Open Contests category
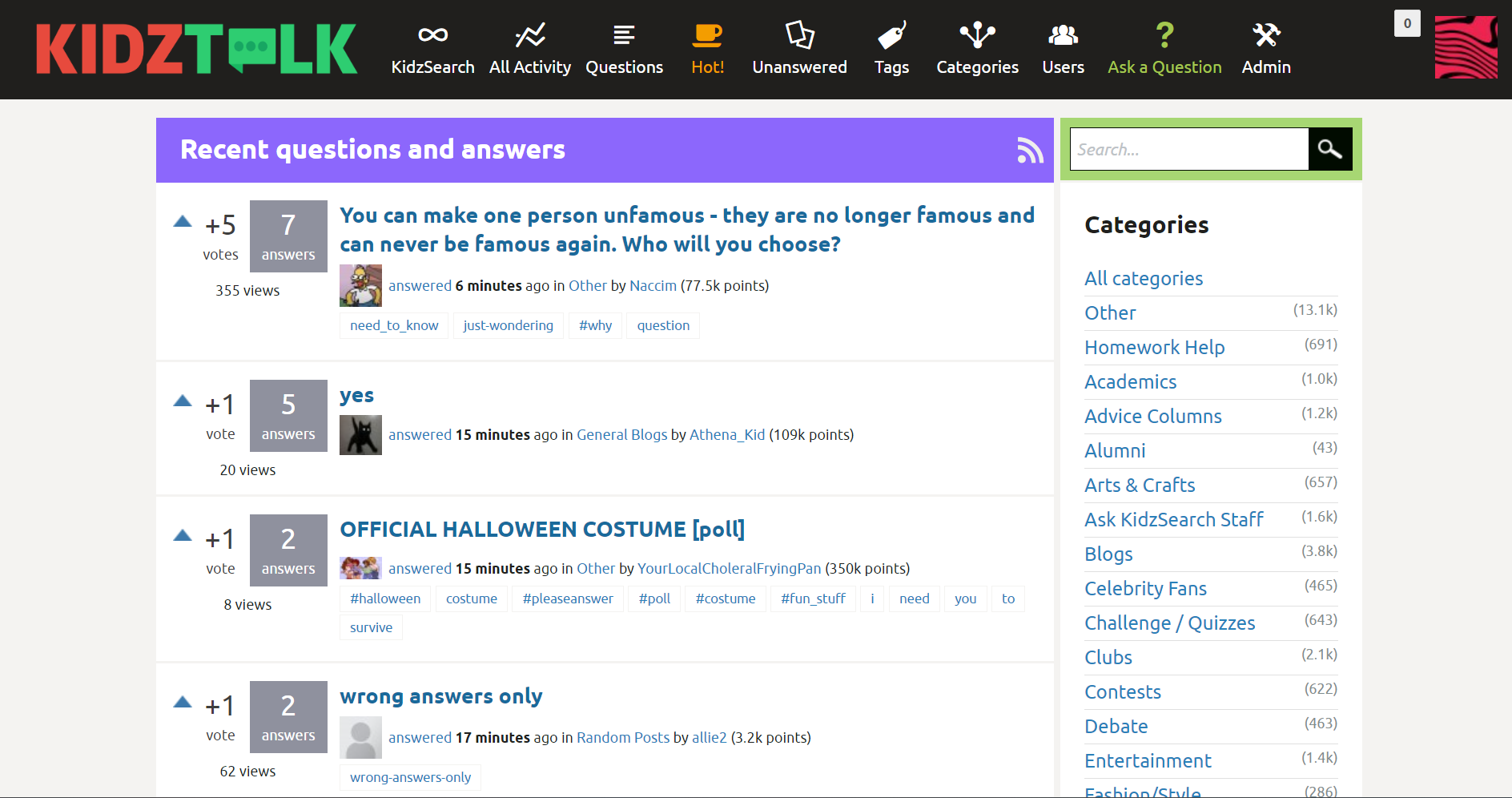Screen dimensions: 1512x798 click(1123, 692)
